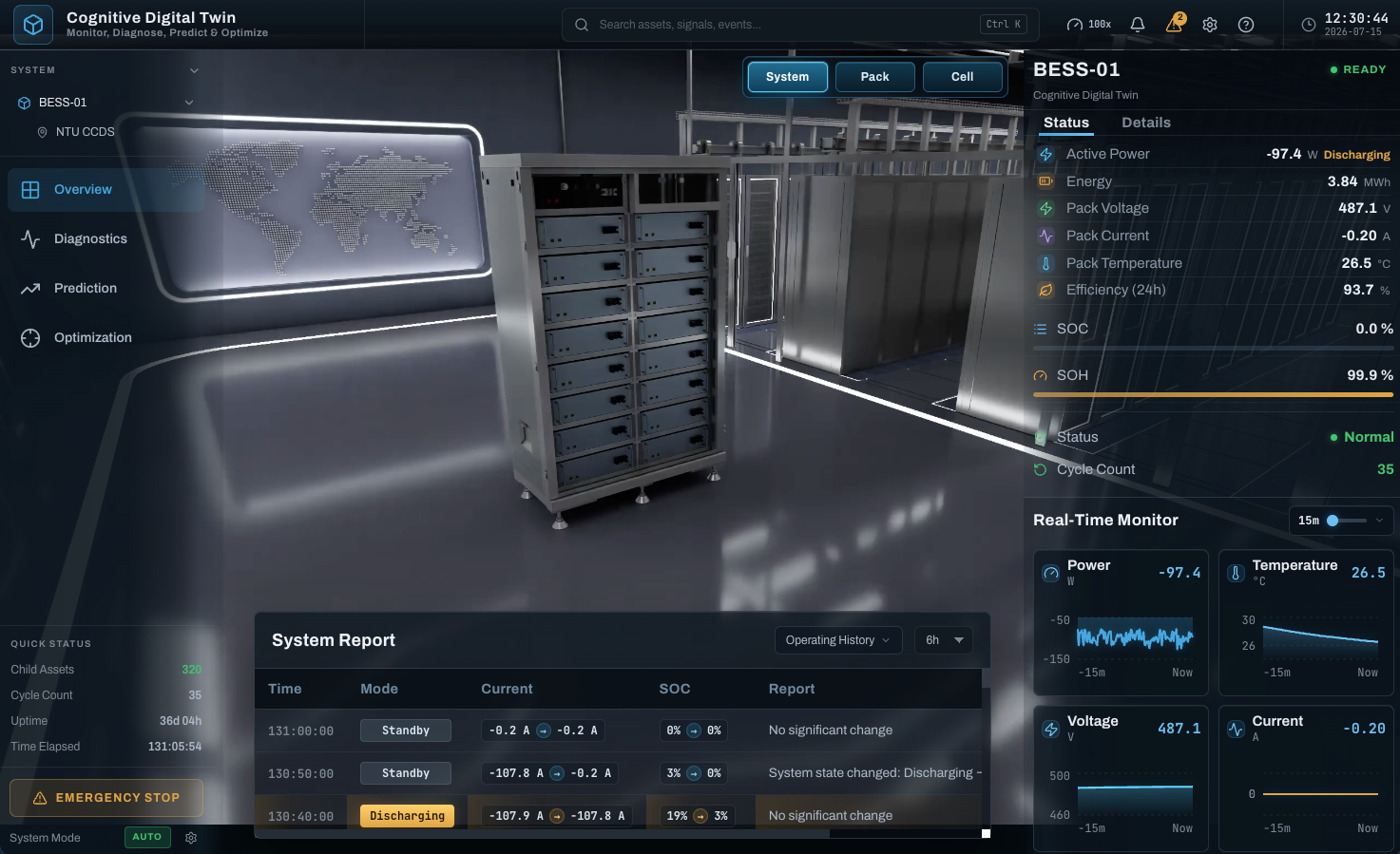
Task: Click the Temperature trend chart
Action: tap(1320, 637)
